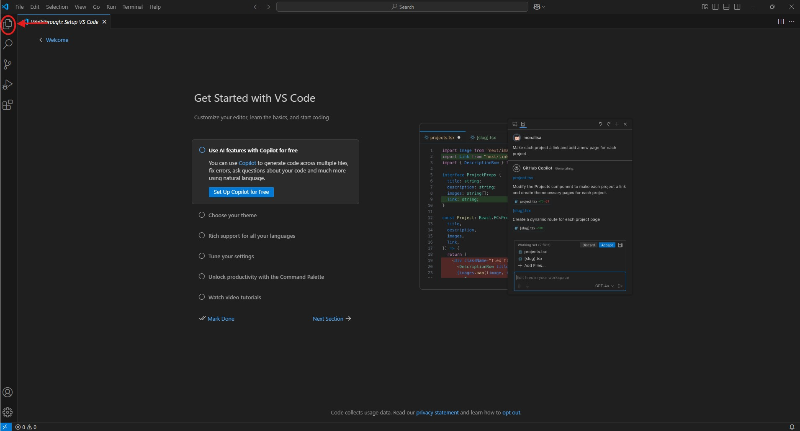Open the Selection menu

(x=57, y=7)
